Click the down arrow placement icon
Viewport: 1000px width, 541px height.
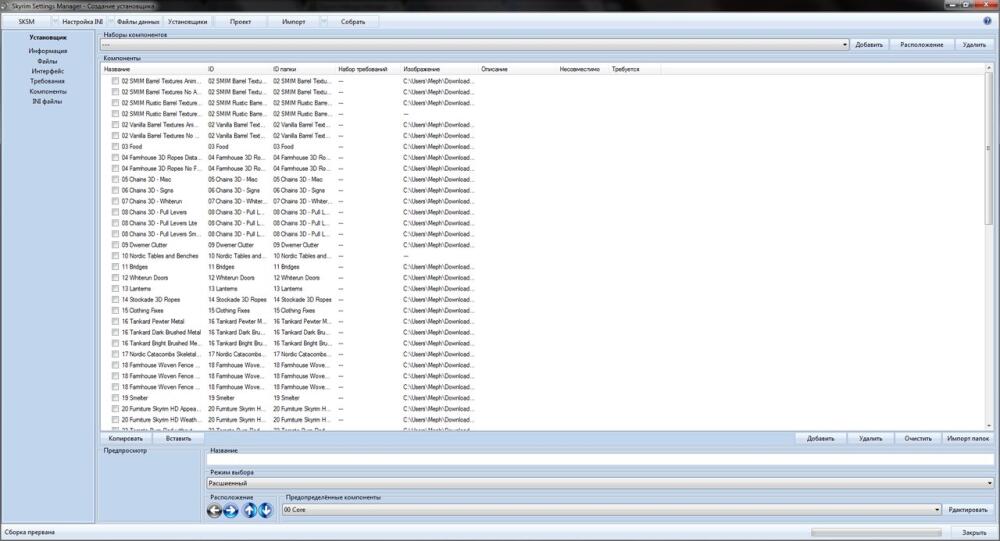click(x=265, y=510)
